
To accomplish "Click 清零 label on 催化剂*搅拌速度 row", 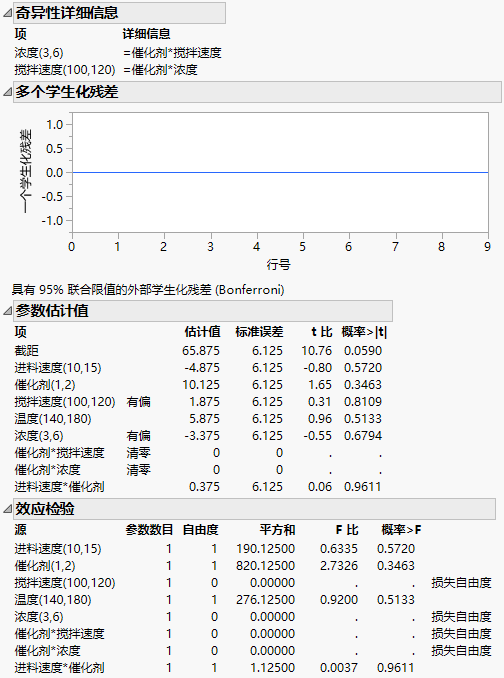I will 138,453.
